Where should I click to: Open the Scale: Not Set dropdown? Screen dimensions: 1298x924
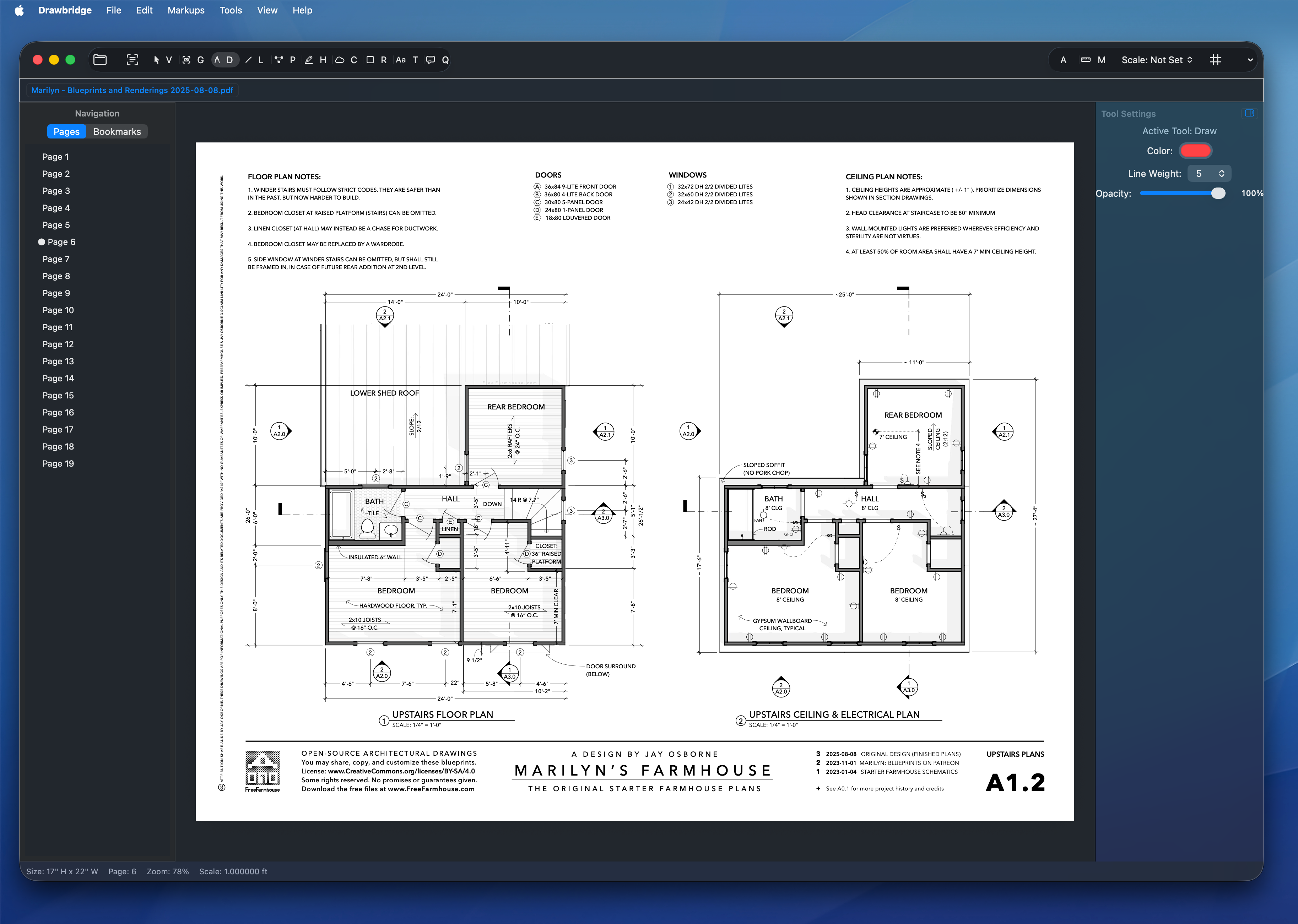(1156, 60)
